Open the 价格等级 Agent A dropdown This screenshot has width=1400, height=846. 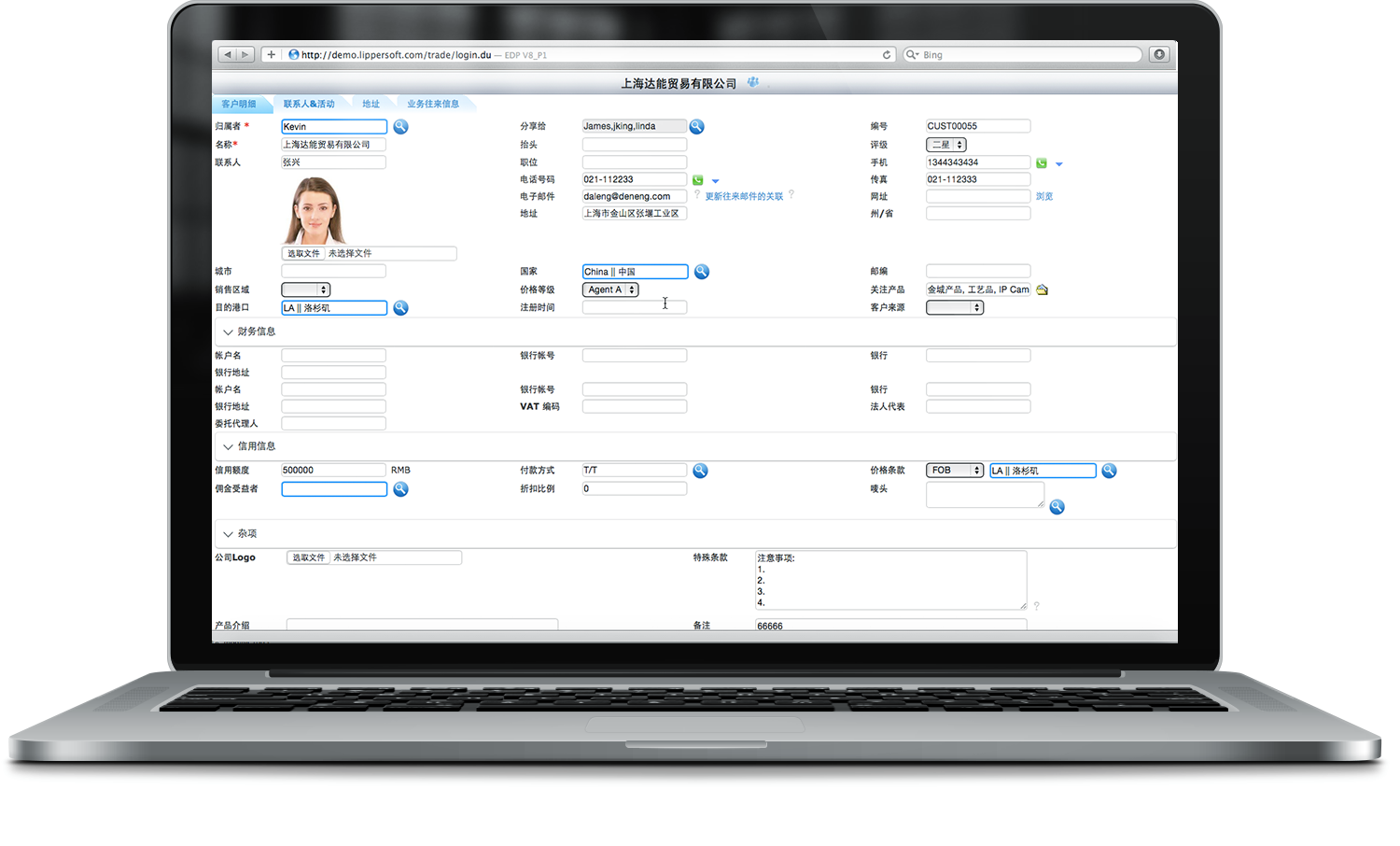[610, 289]
